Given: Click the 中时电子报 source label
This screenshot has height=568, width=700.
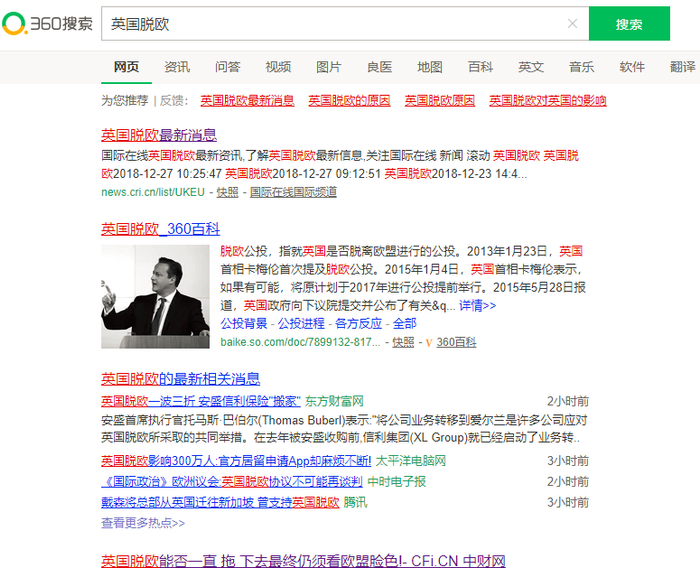Looking at the screenshot, I should click(x=396, y=481).
